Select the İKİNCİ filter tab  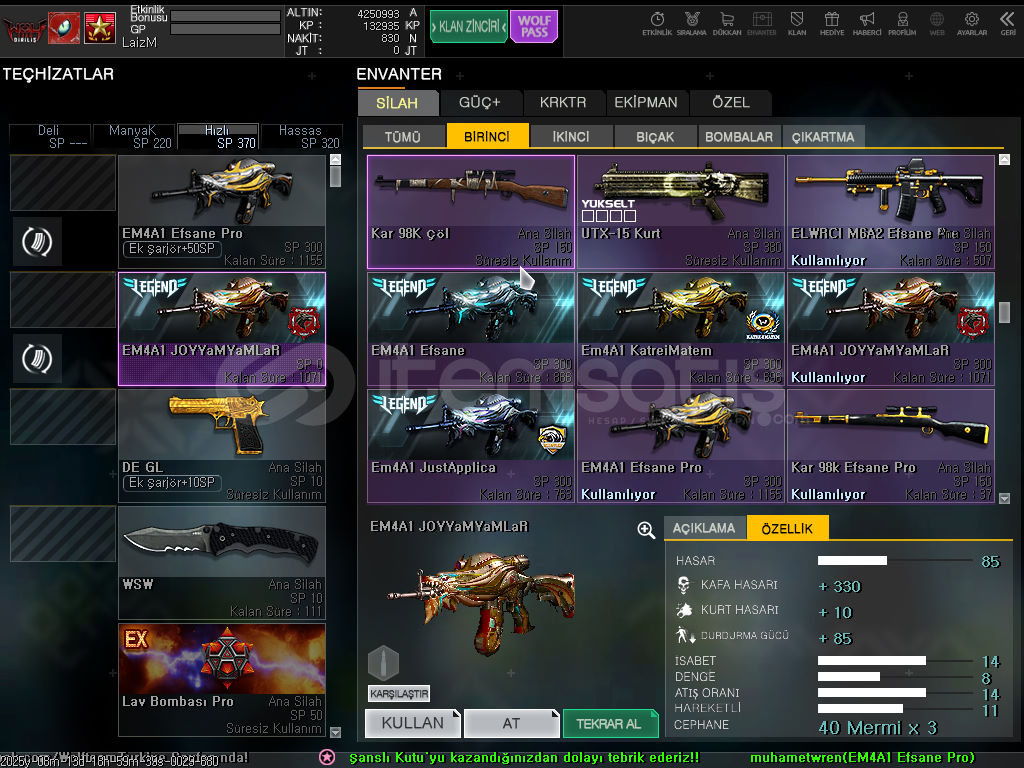(x=571, y=136)
